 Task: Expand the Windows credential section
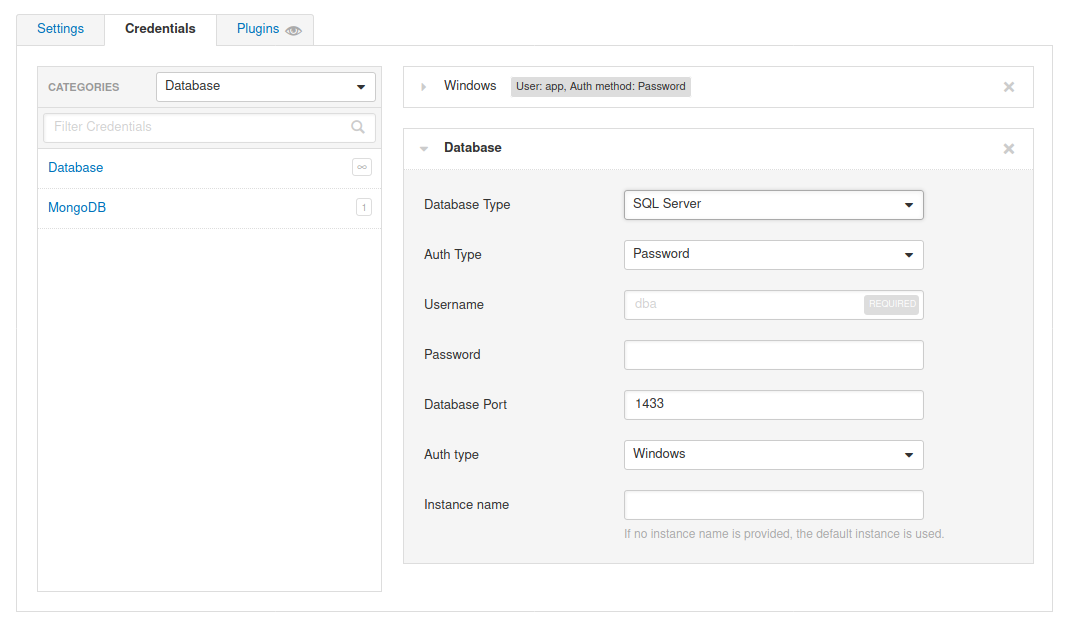click(424, 87)
